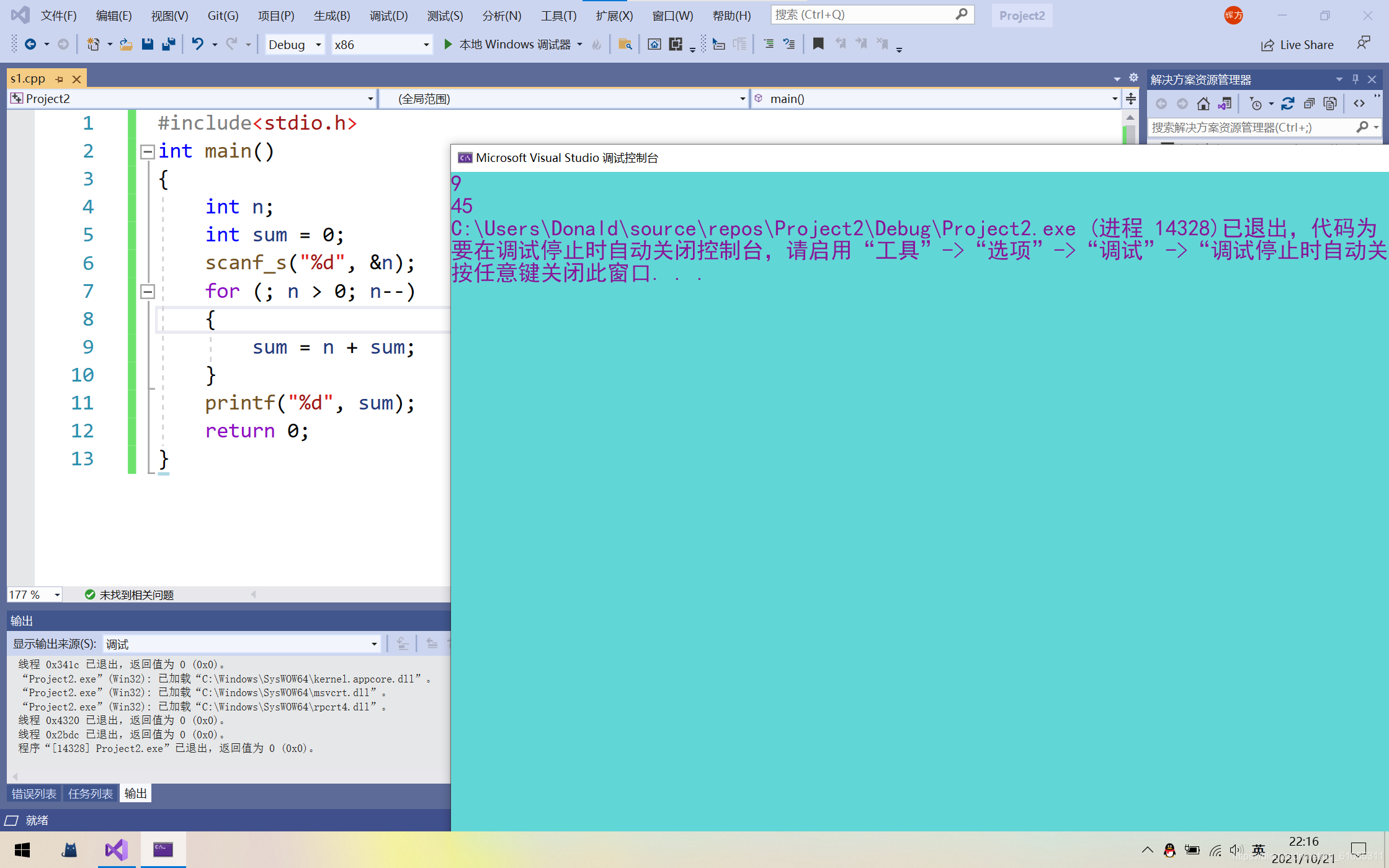Click the pending changes filter clock icon
This screenshot has height=868, width=1389.
pyautogui.click(x=1256, y=104)
